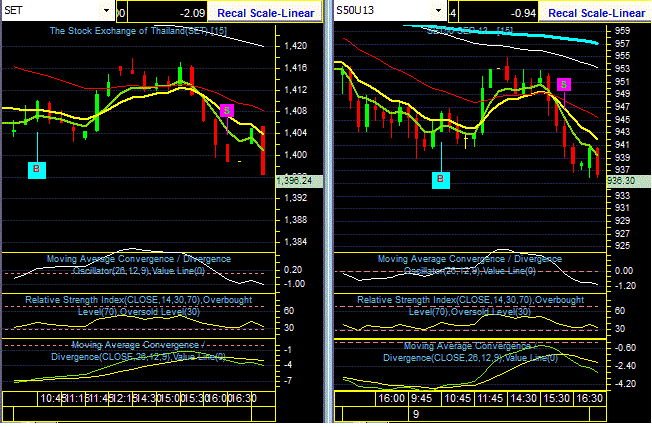The width and height of the screenshot is (652, 427).
Task: Click SET MACD Oscillator(26,12,9) panel title
Action: tap(138, 265)
